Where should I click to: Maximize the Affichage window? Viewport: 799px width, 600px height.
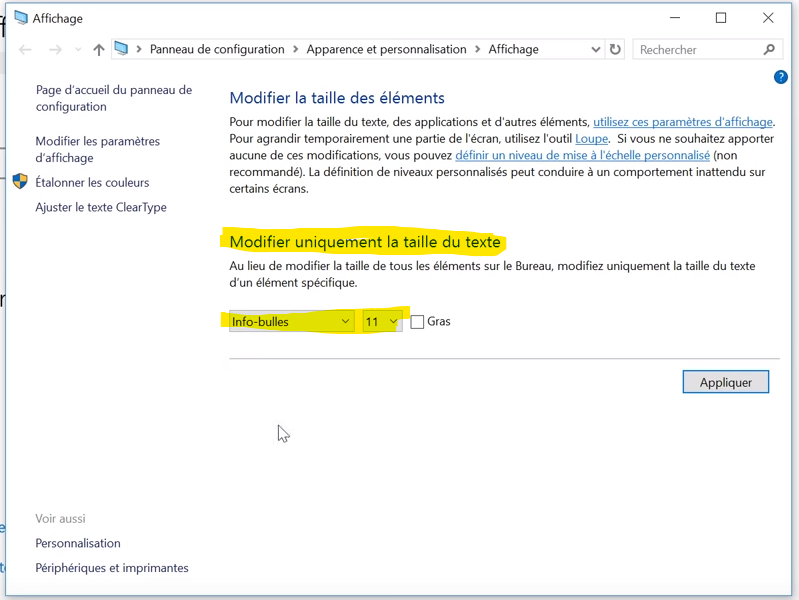721,18
